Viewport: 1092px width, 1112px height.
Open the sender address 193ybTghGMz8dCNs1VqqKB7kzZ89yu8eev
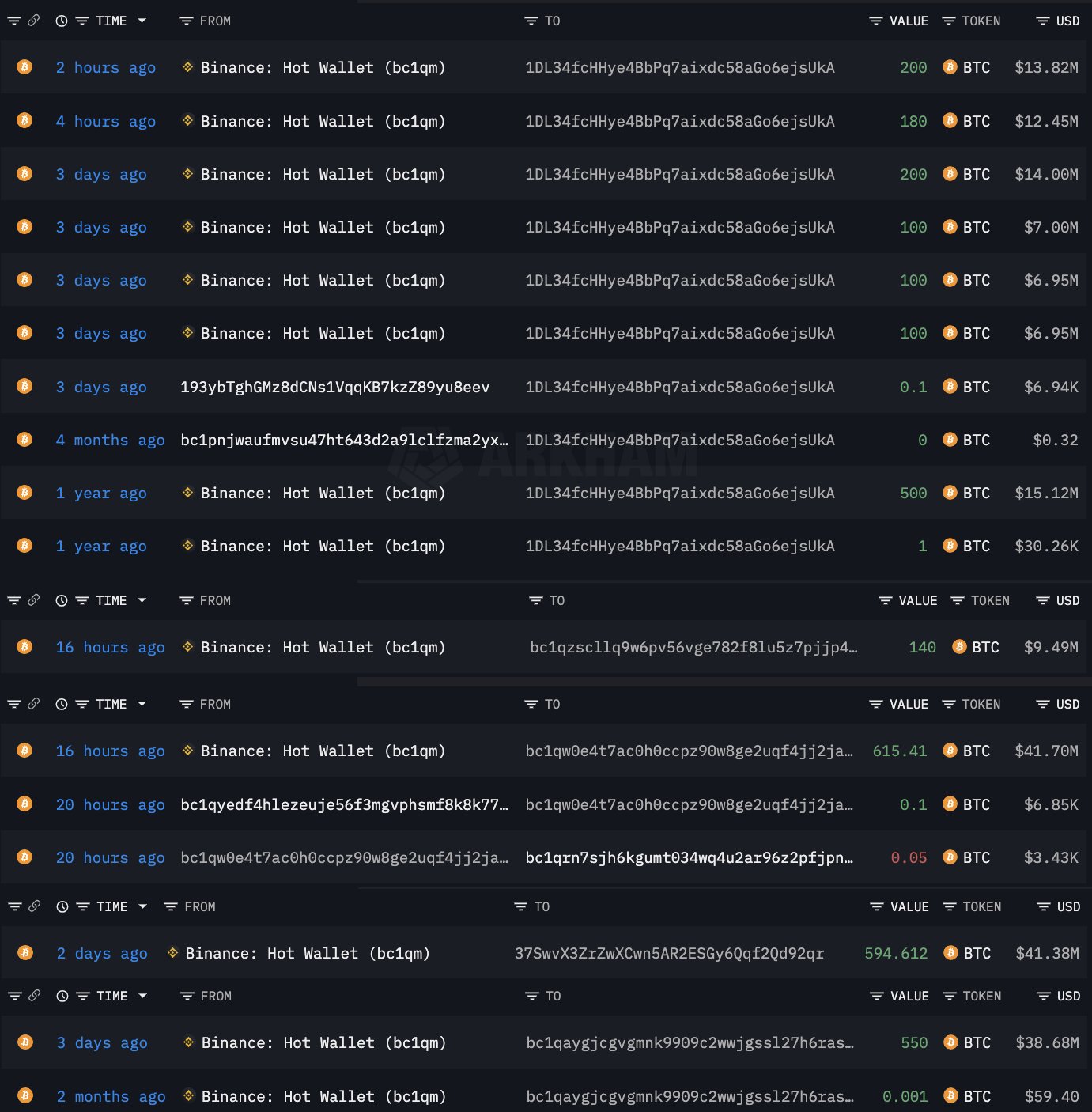(334, 387)
